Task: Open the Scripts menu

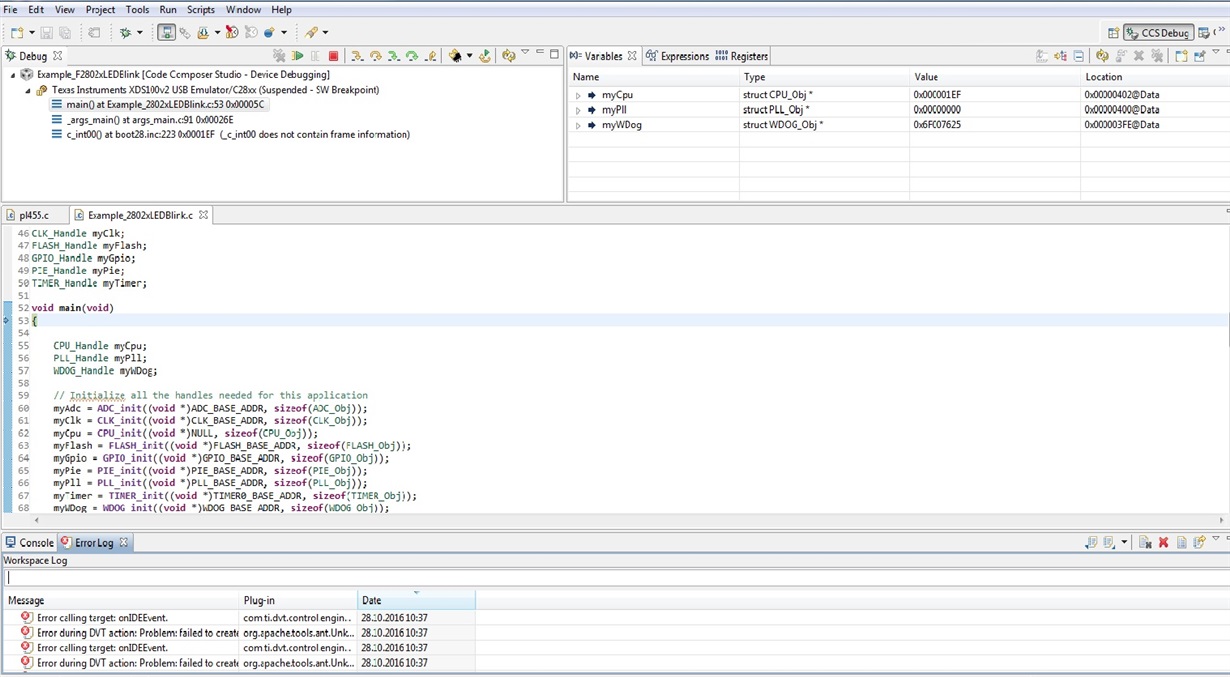Action: [200, 9]
